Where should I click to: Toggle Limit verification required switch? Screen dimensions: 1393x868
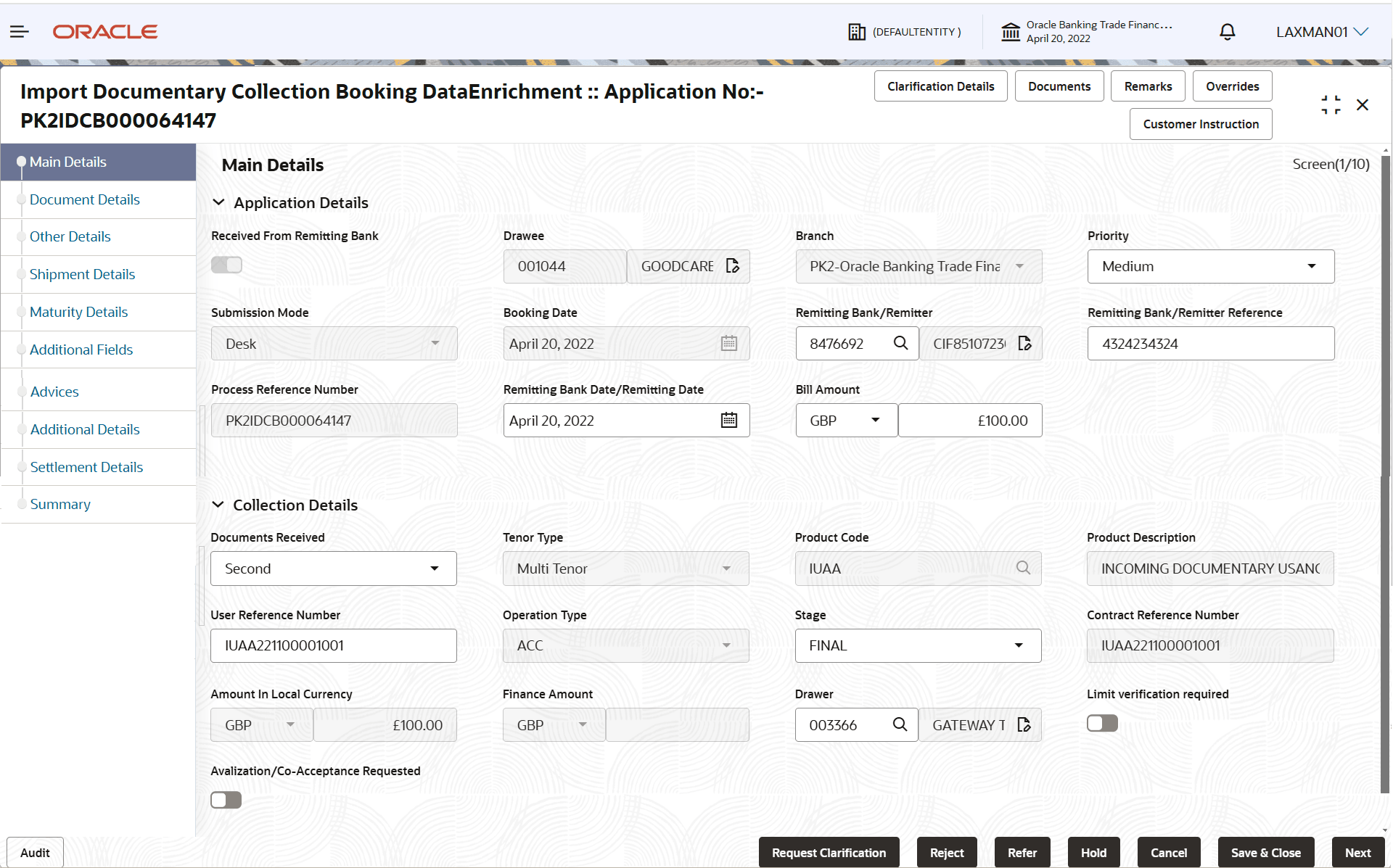1102,723
